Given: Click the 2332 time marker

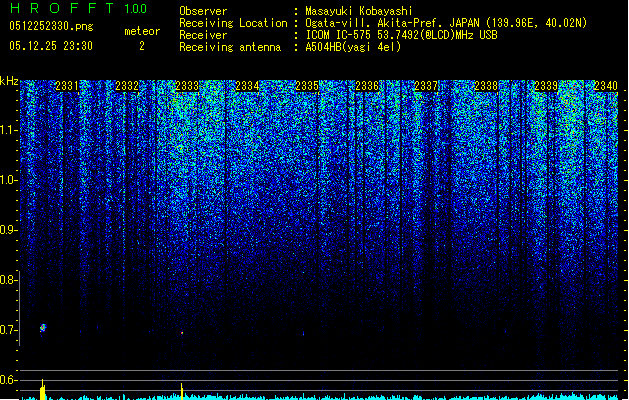Looking at the screenshot, I should pos(127,86).
